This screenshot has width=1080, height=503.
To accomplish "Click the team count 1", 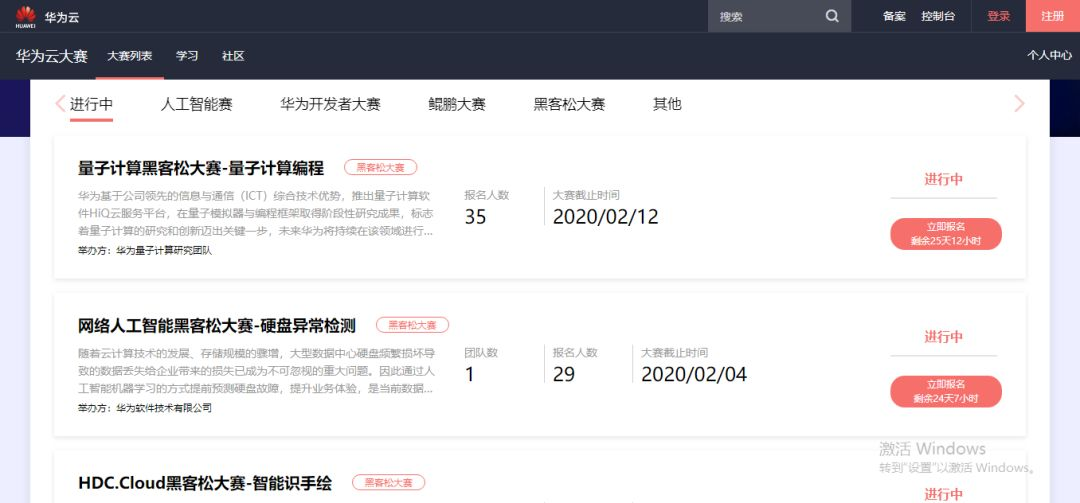I will [470, 375].
